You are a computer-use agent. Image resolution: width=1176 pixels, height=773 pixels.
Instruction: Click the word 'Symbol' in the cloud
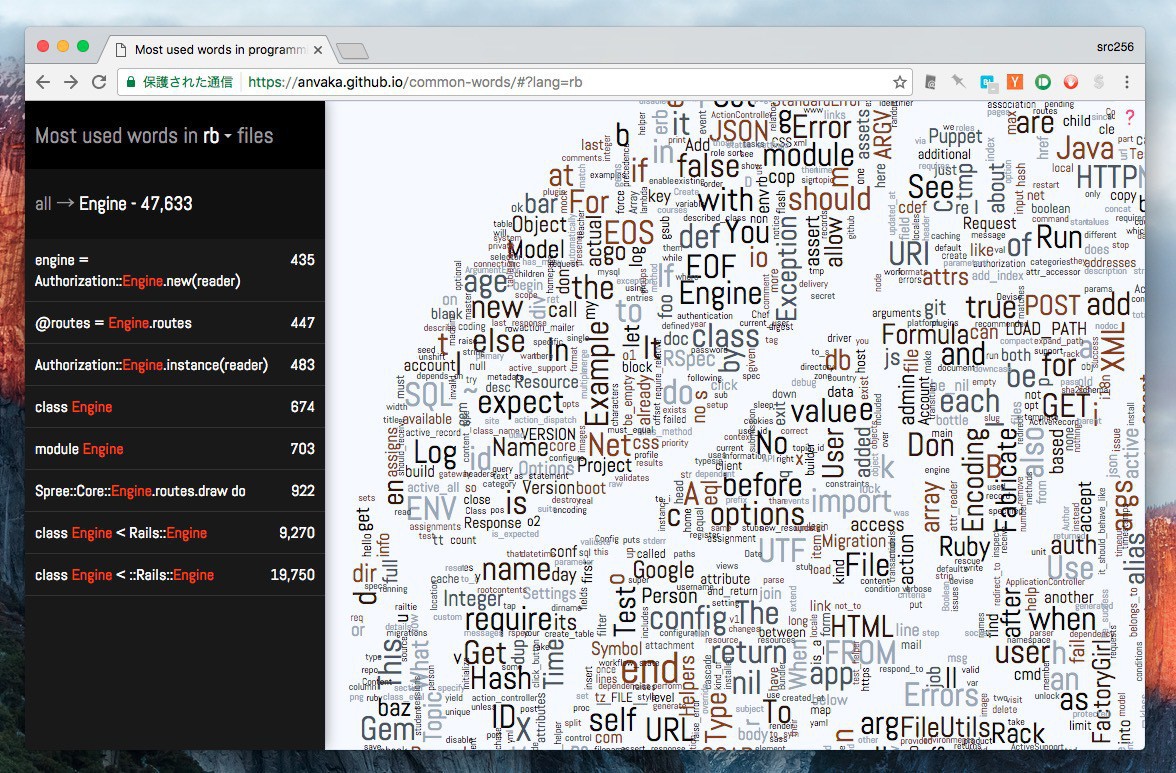[x=616, y=649]
